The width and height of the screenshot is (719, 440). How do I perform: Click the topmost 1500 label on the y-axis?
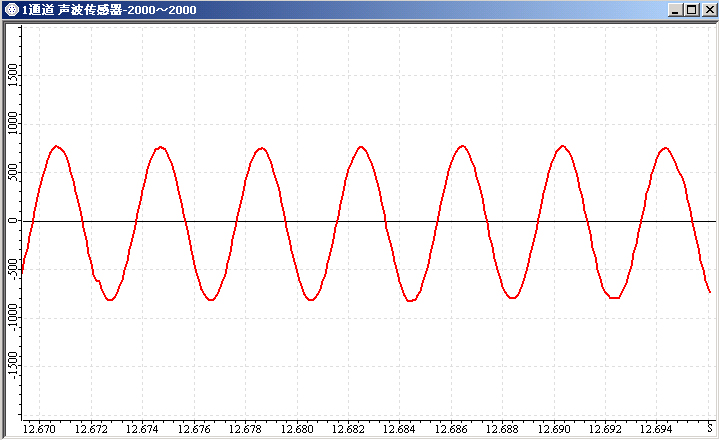point(12,75)
